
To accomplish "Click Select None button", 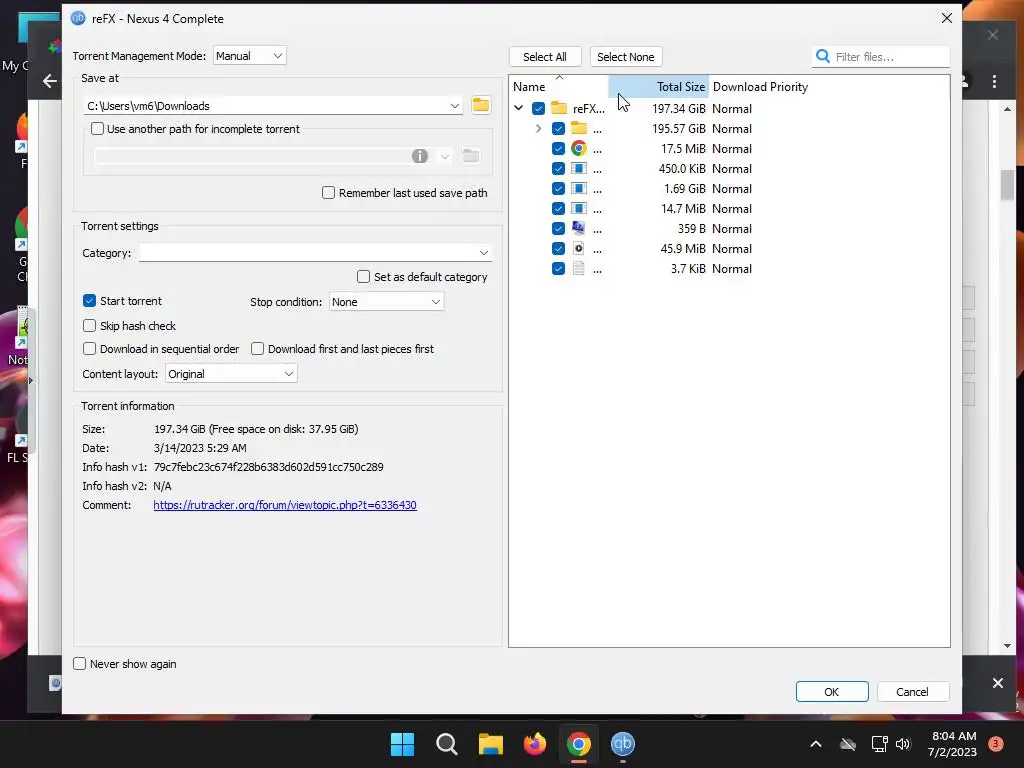I will (x=626, y=57).
